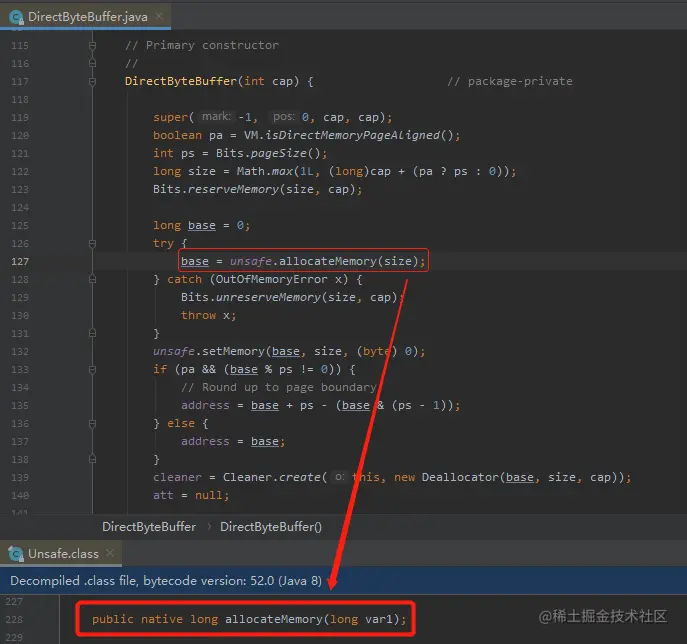687x644 pixels.
Task: Close the Unsafe.class tab
Action: (110, 553)
